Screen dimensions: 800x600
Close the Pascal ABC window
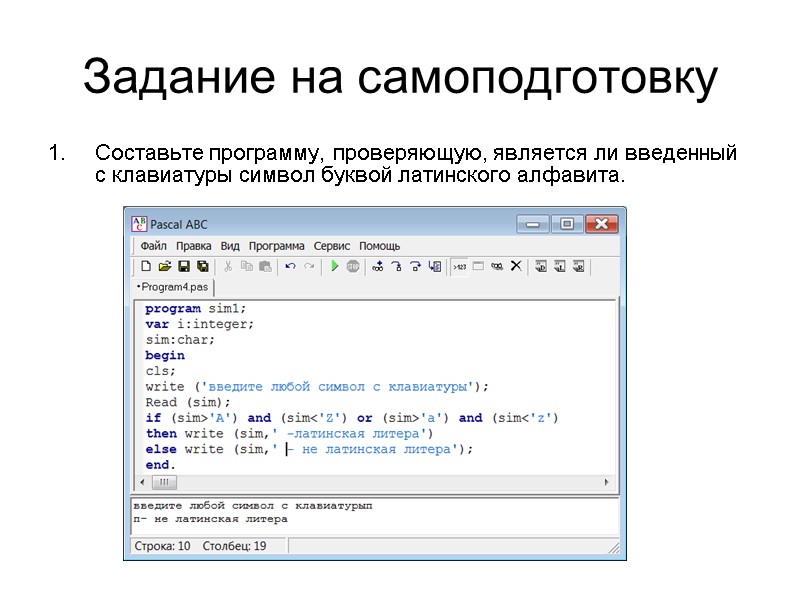click(x=602, y=224)
